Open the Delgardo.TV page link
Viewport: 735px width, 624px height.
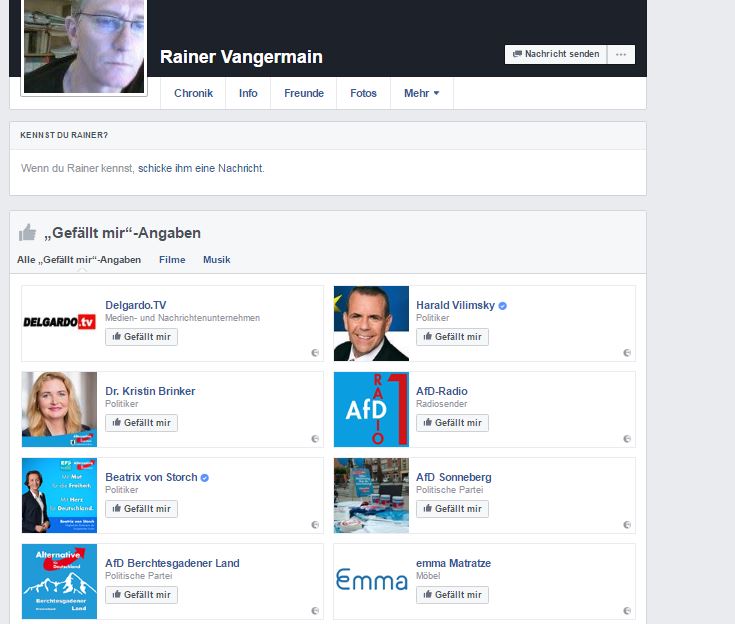point(135,305)
